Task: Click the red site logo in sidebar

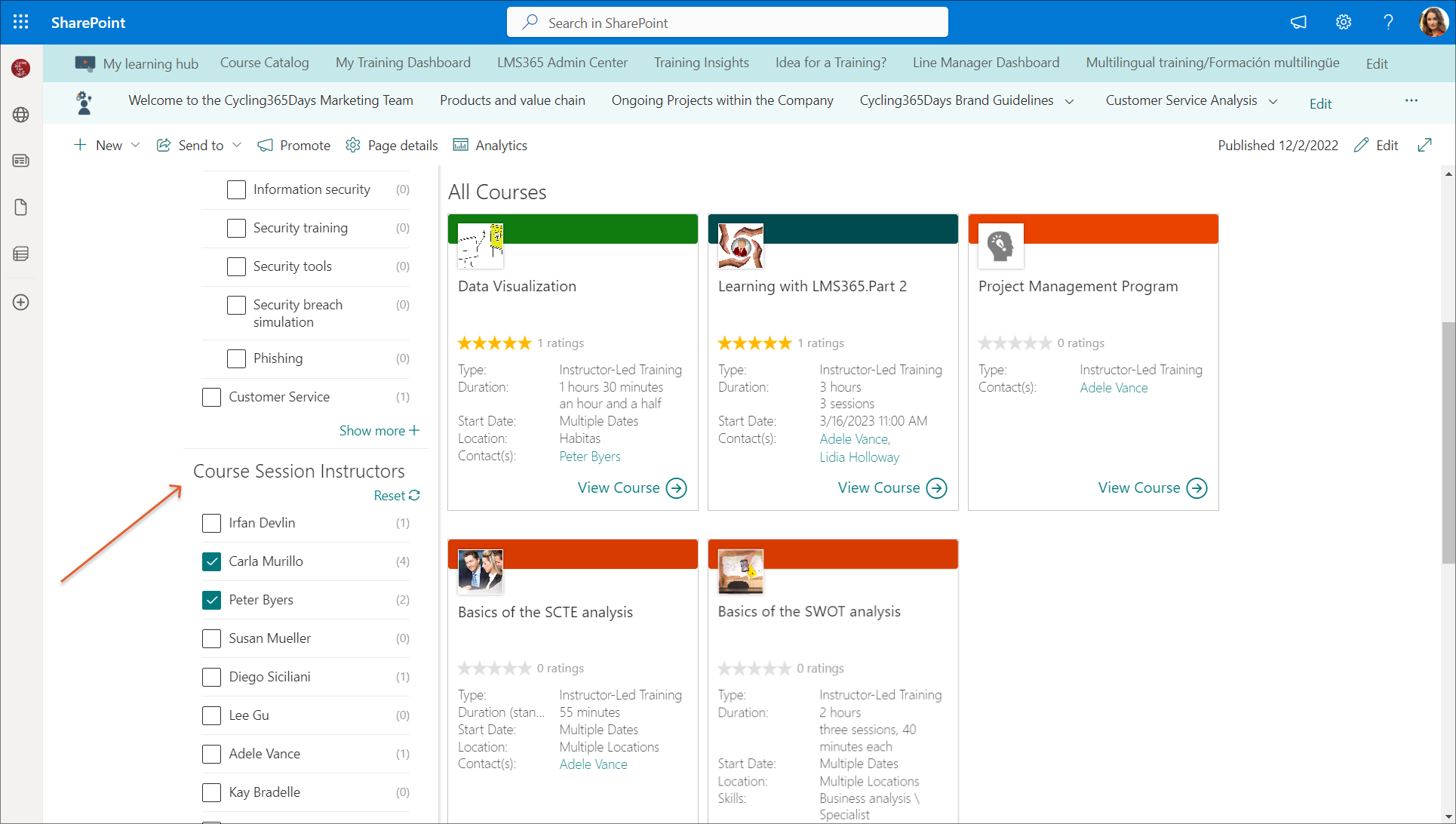Action: 21,68
